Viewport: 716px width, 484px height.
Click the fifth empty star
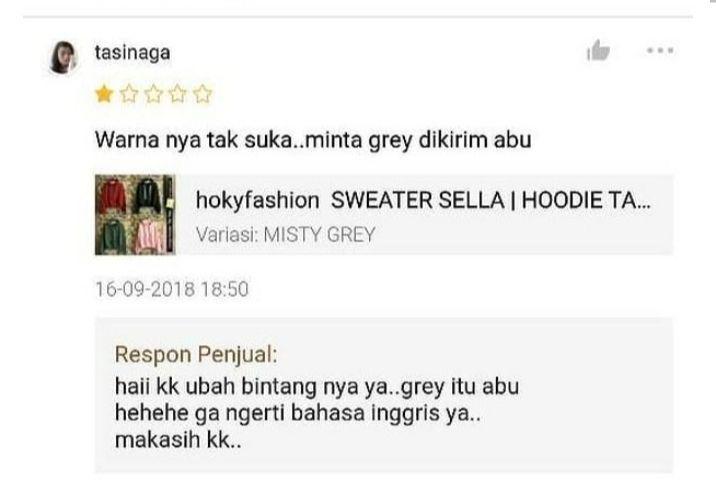[x=203, y=94]
